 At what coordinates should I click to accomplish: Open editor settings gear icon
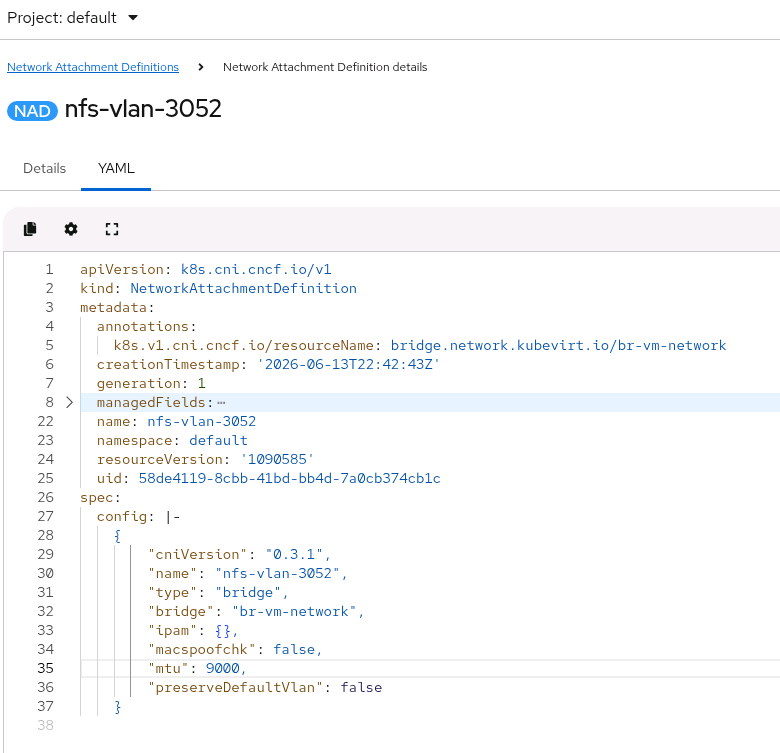click(71, 229)
